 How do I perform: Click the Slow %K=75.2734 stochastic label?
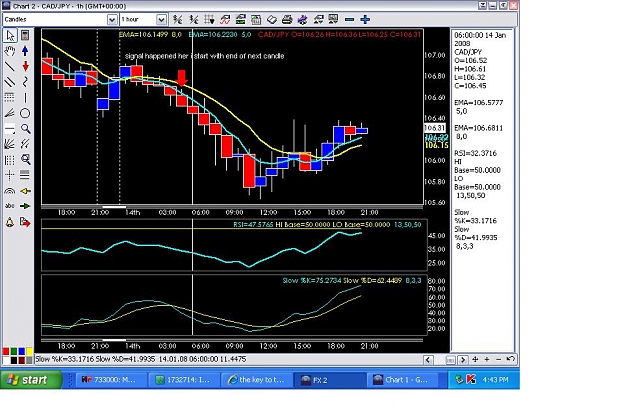tap(311, 281)
